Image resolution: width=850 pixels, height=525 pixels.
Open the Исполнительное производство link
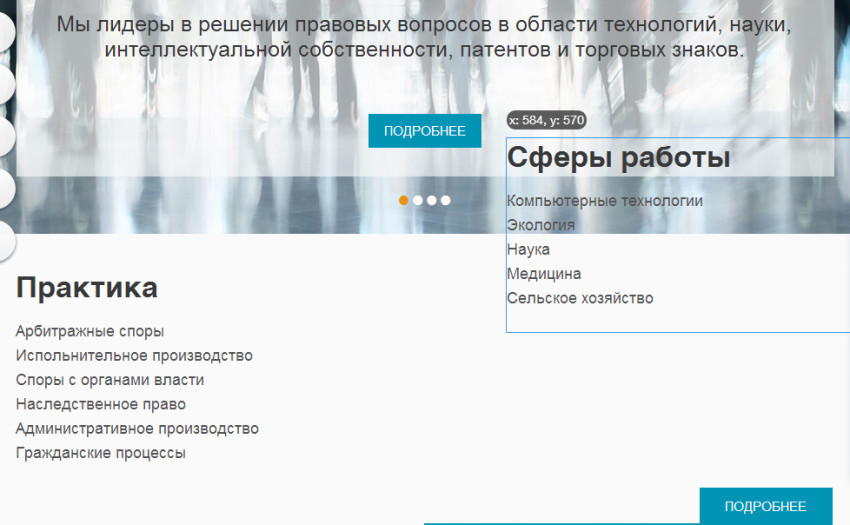tap(134, 355)
